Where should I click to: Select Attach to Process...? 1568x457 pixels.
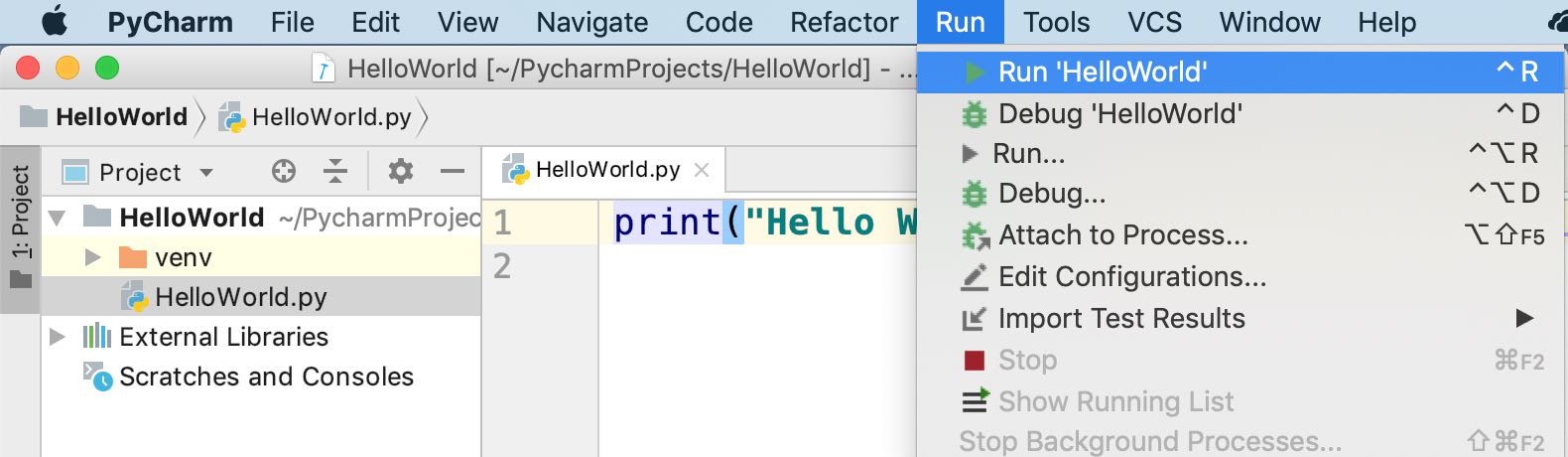tap(1241, 234)
